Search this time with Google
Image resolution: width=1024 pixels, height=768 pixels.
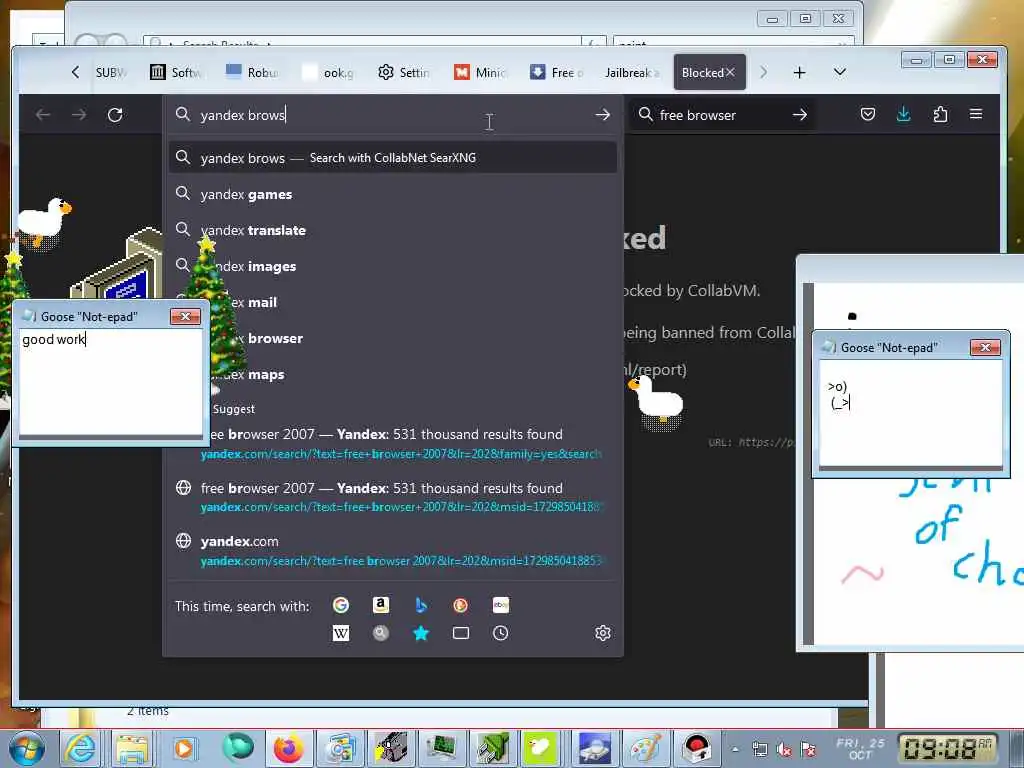pos(340,605)
